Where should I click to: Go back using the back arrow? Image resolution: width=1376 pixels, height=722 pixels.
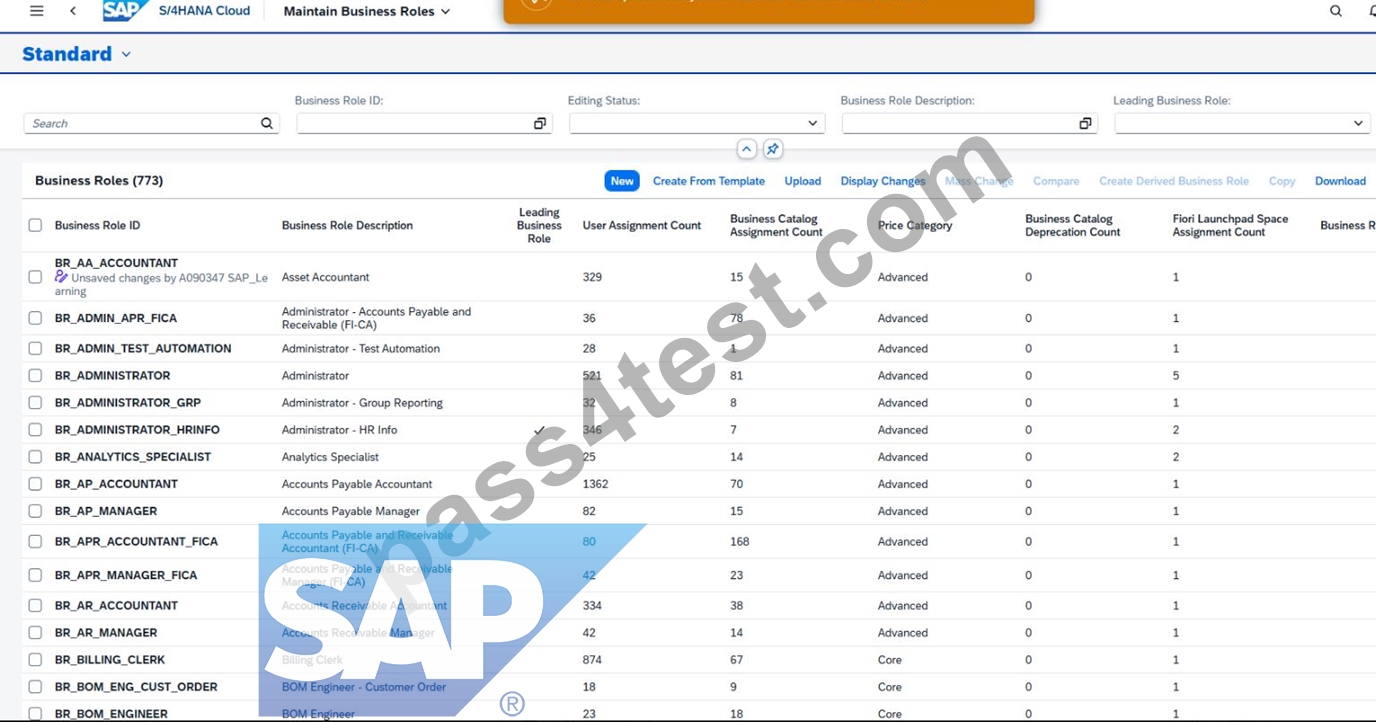click(x=73, y=11)
